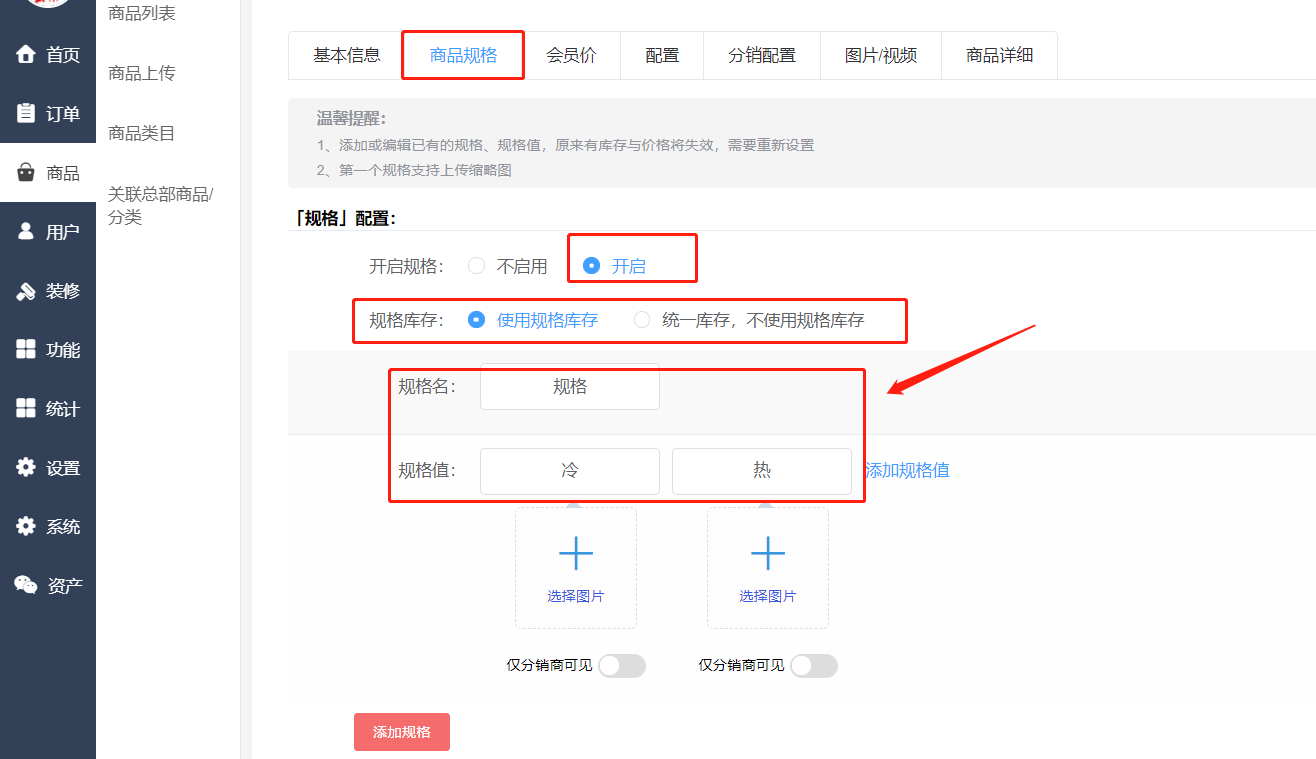Screen dimensions: 1316x759
Task: Click the 添加规格值 link
Action: (907, 470)
